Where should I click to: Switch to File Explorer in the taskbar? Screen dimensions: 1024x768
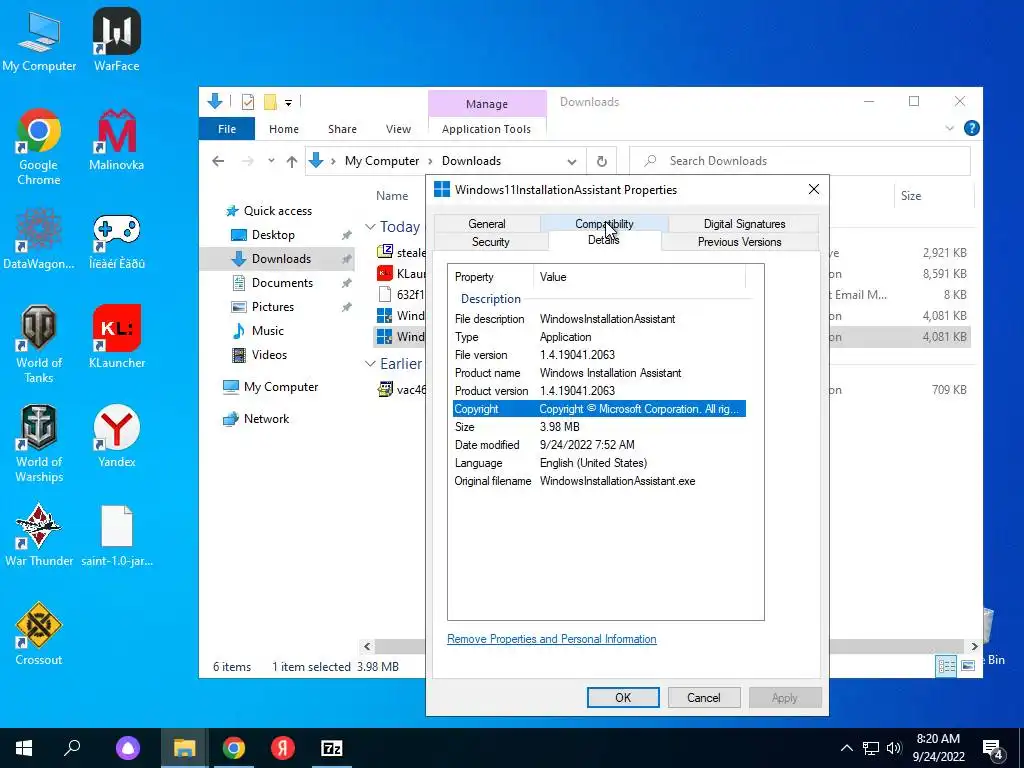tap(184, 748)
